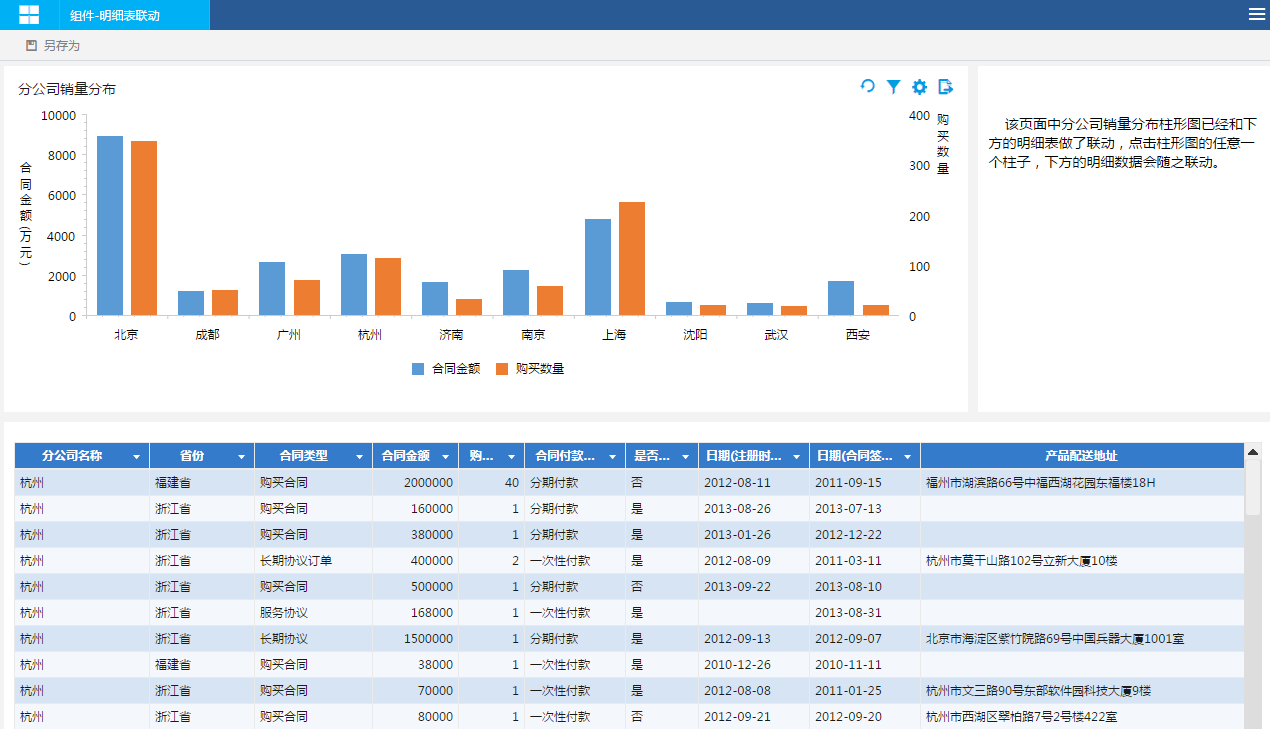Select date cell 2012-08-11

click(x=754, y=483)
